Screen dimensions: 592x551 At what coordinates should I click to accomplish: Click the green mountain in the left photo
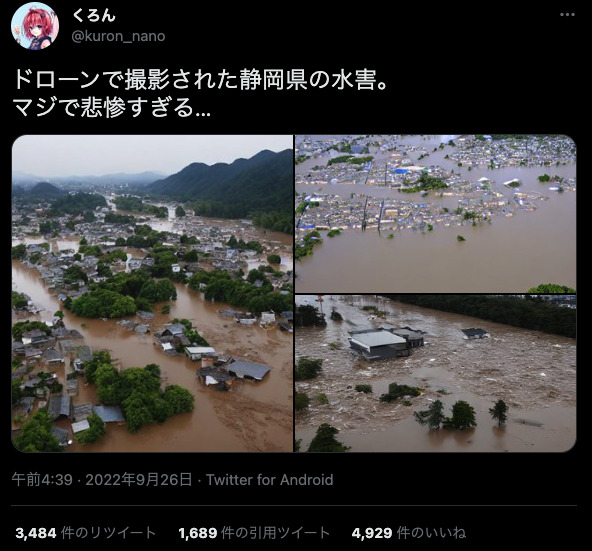click(227, 185)
